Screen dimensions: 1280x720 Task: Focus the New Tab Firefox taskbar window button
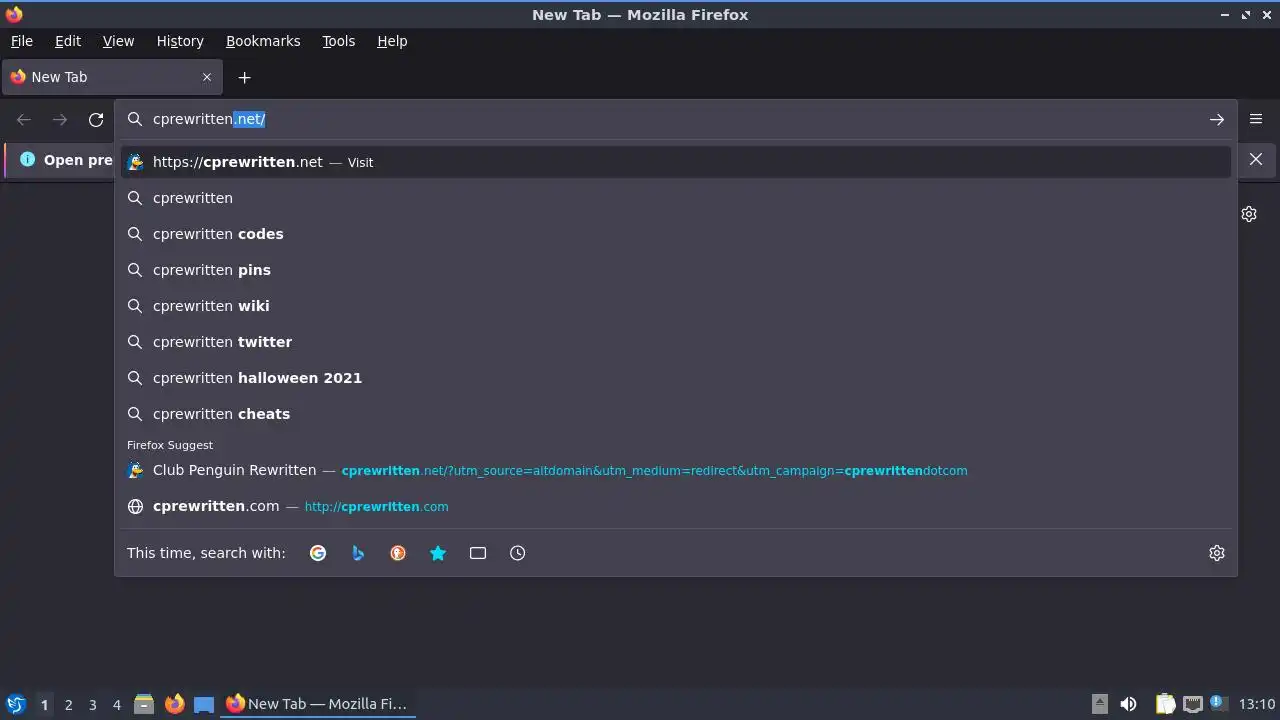(x=318, y=704)
